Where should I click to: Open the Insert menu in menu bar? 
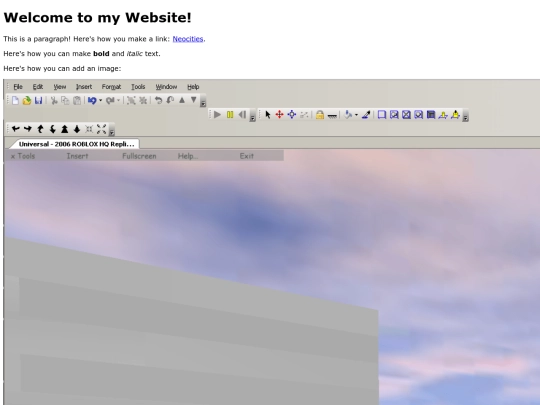[x=84, y=87]
